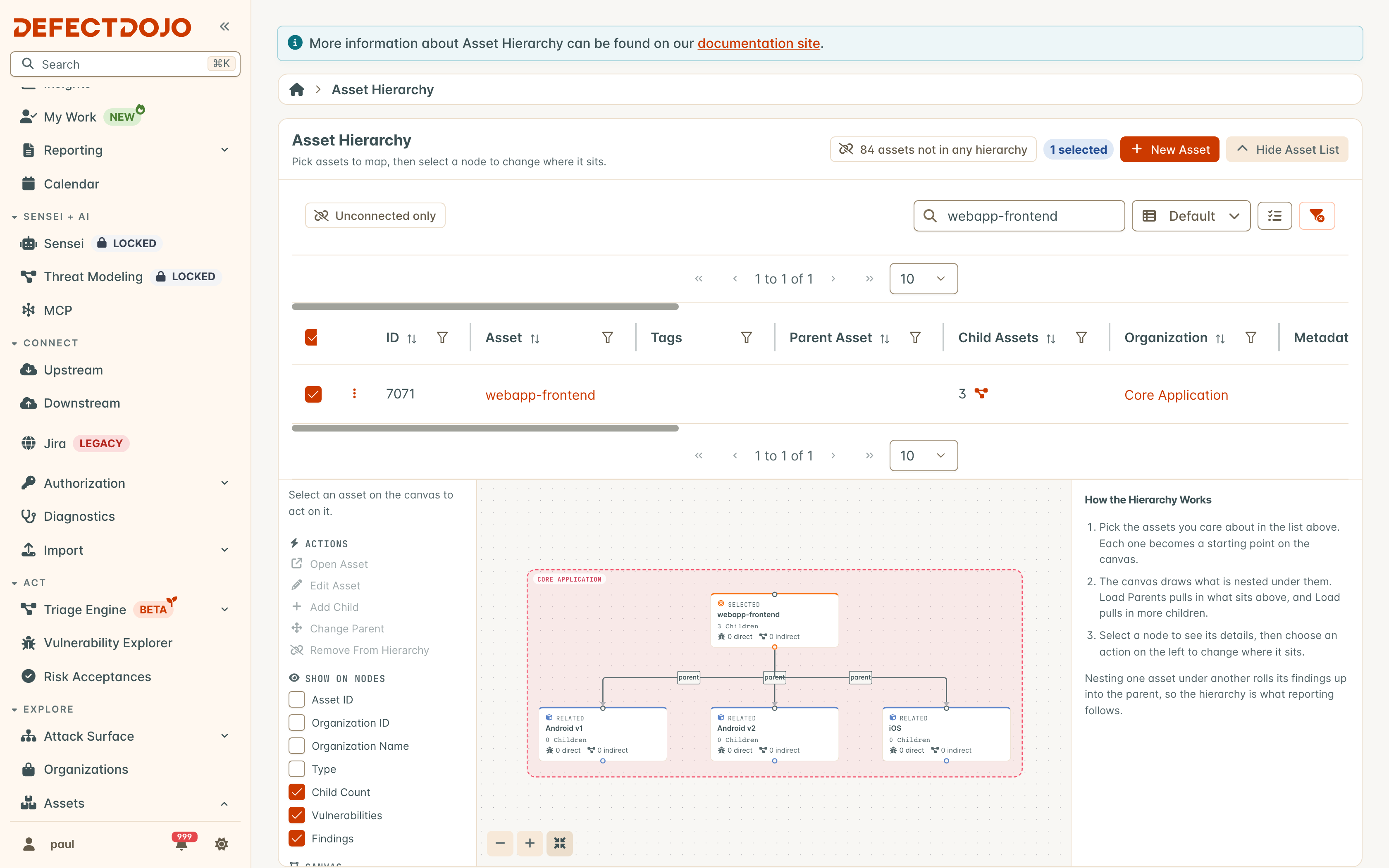
Task: Open the bottom page size dropdown
Action: [x=924, y=455]
